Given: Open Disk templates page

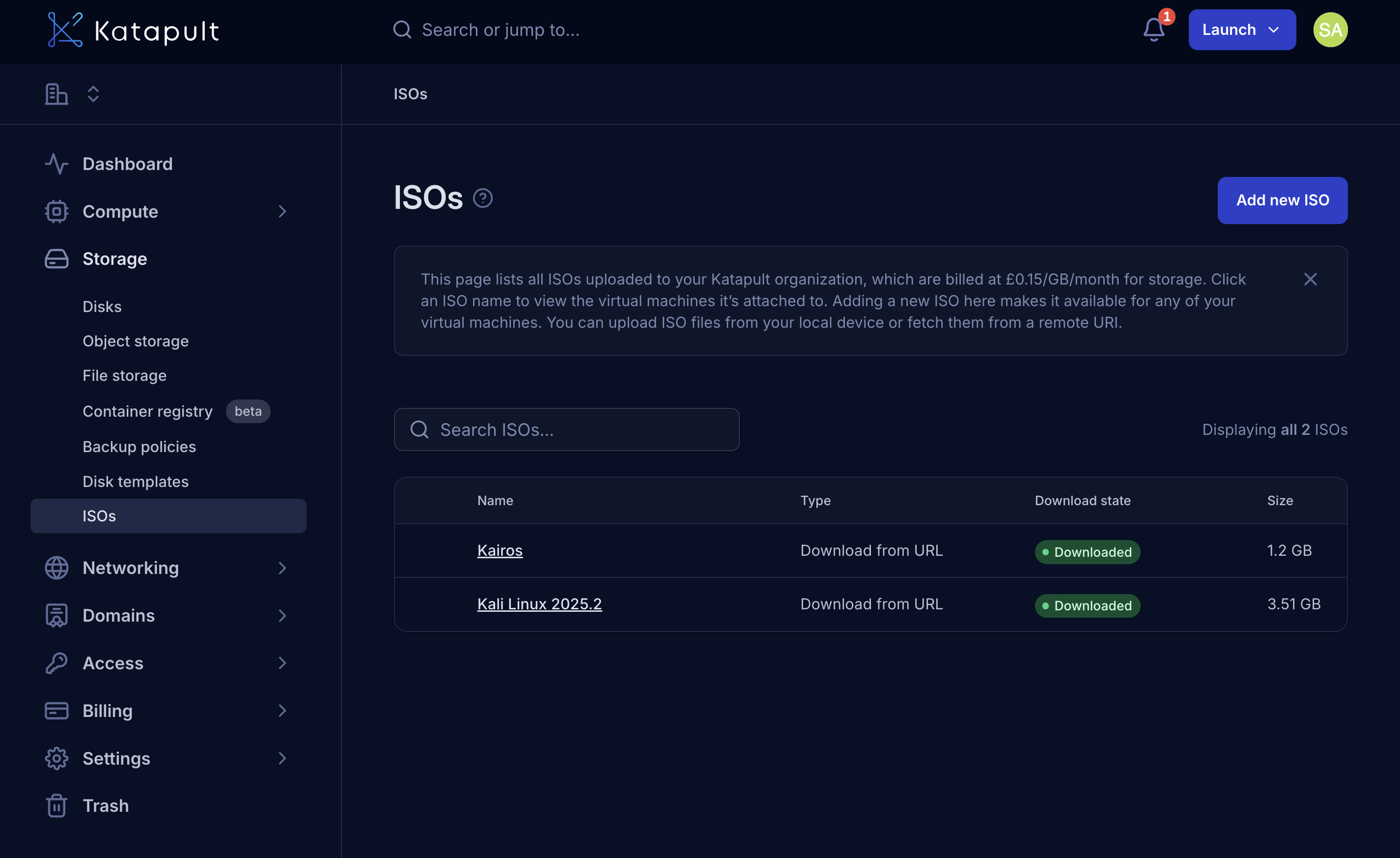Looking at the screenshot, I should pos(135,481).
